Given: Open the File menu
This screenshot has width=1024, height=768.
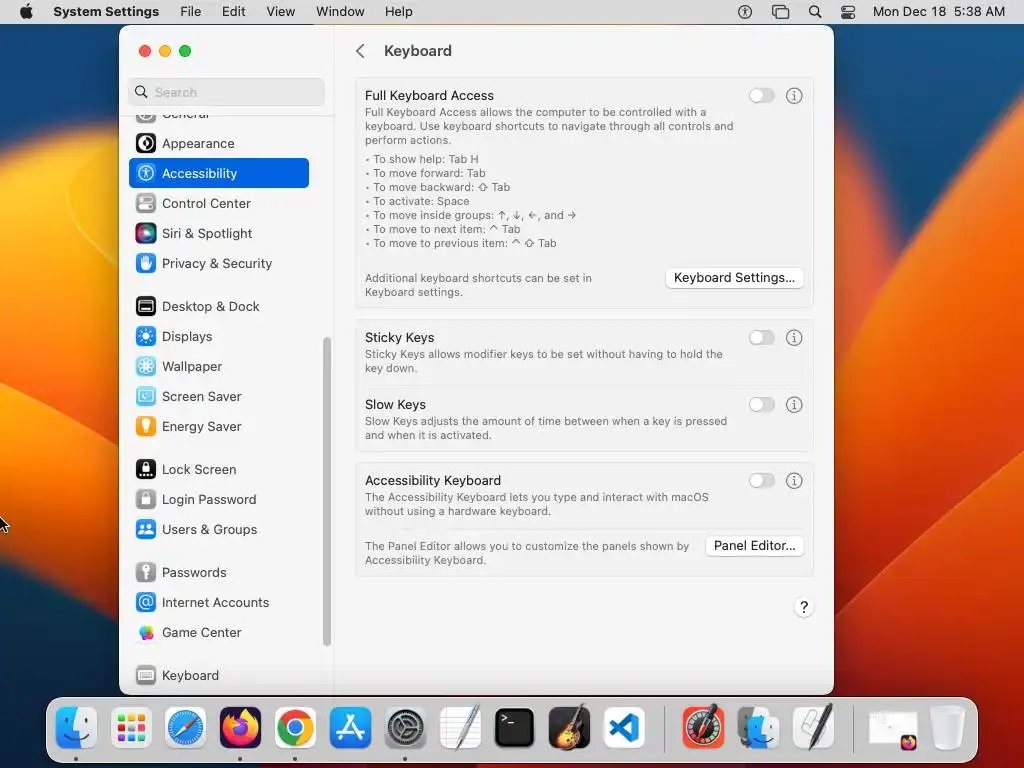Looking at the screenshot, I should coord(191,12).
